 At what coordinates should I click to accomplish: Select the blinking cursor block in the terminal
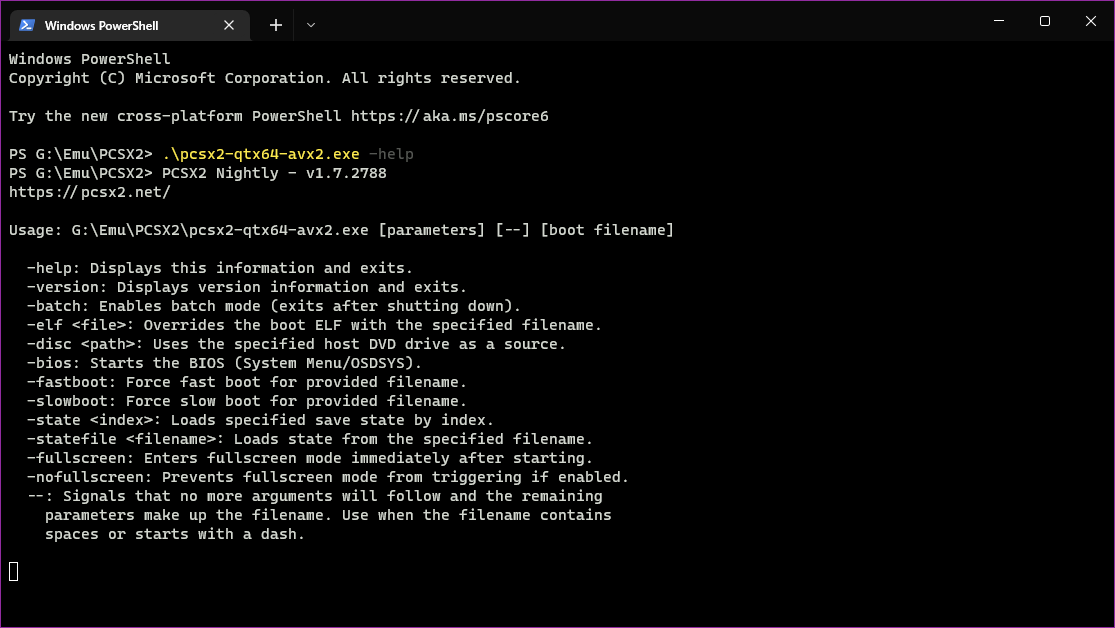tap(13, 571)
